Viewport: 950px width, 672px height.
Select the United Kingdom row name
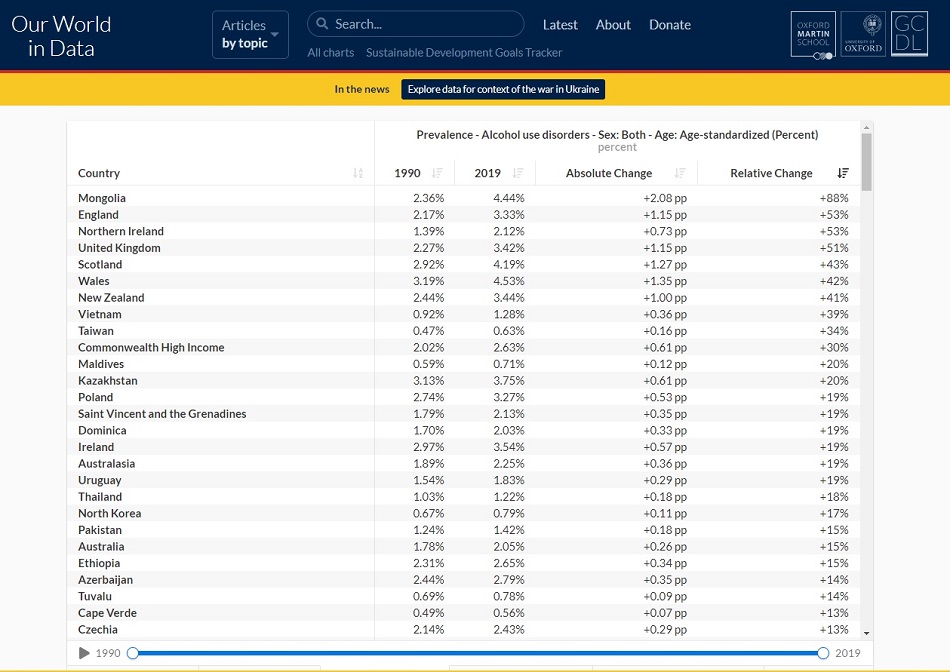[x=119, y=248]
